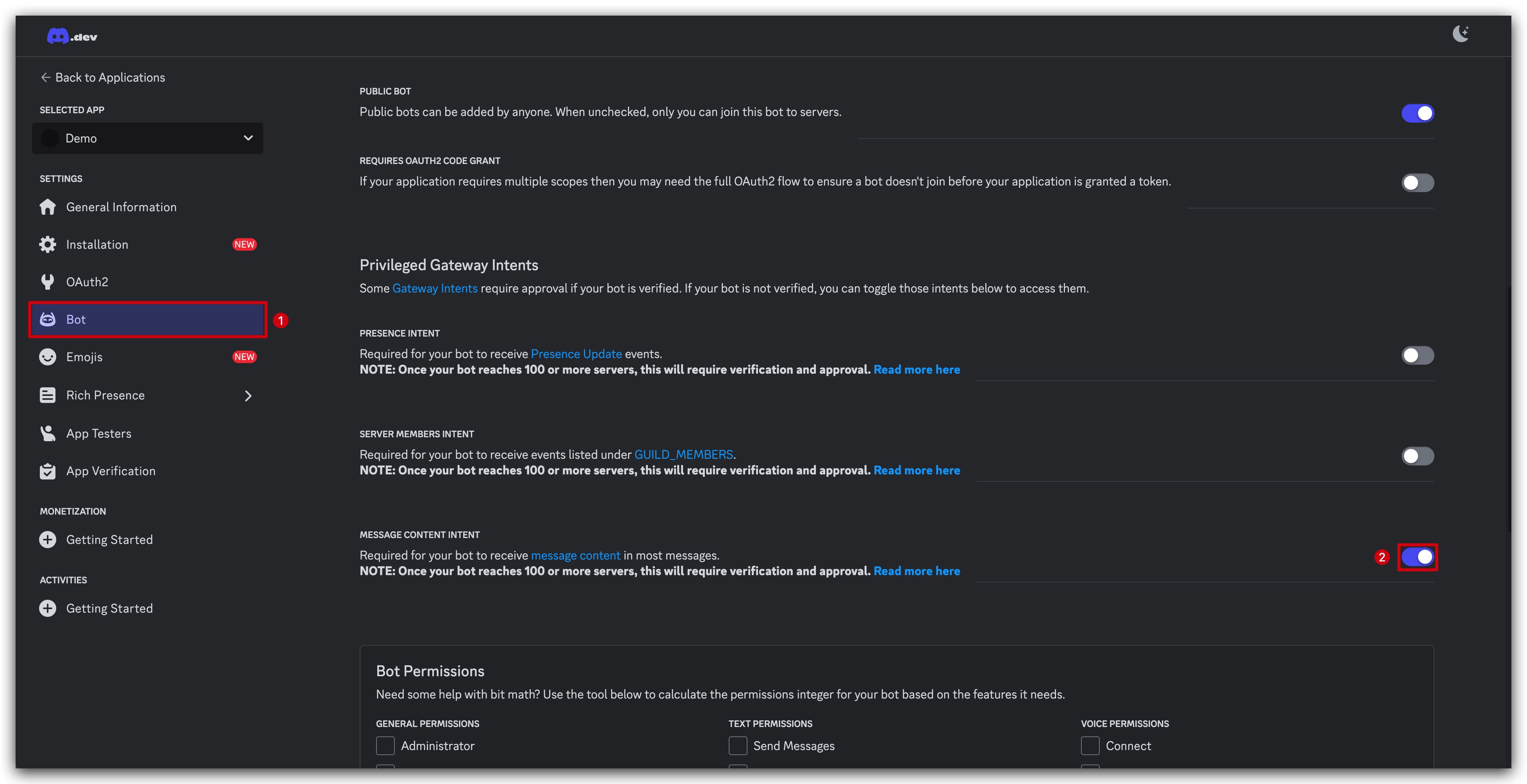Open the message content link
The height and width of the screenshot is (784, 1527).
tap(576, 555)
